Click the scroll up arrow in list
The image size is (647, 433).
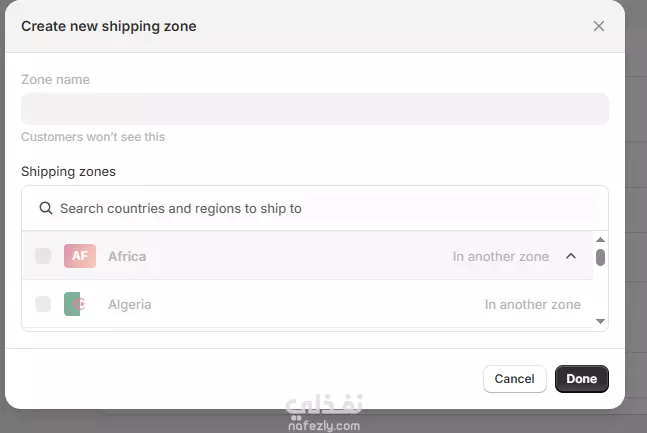coord(600,240)
